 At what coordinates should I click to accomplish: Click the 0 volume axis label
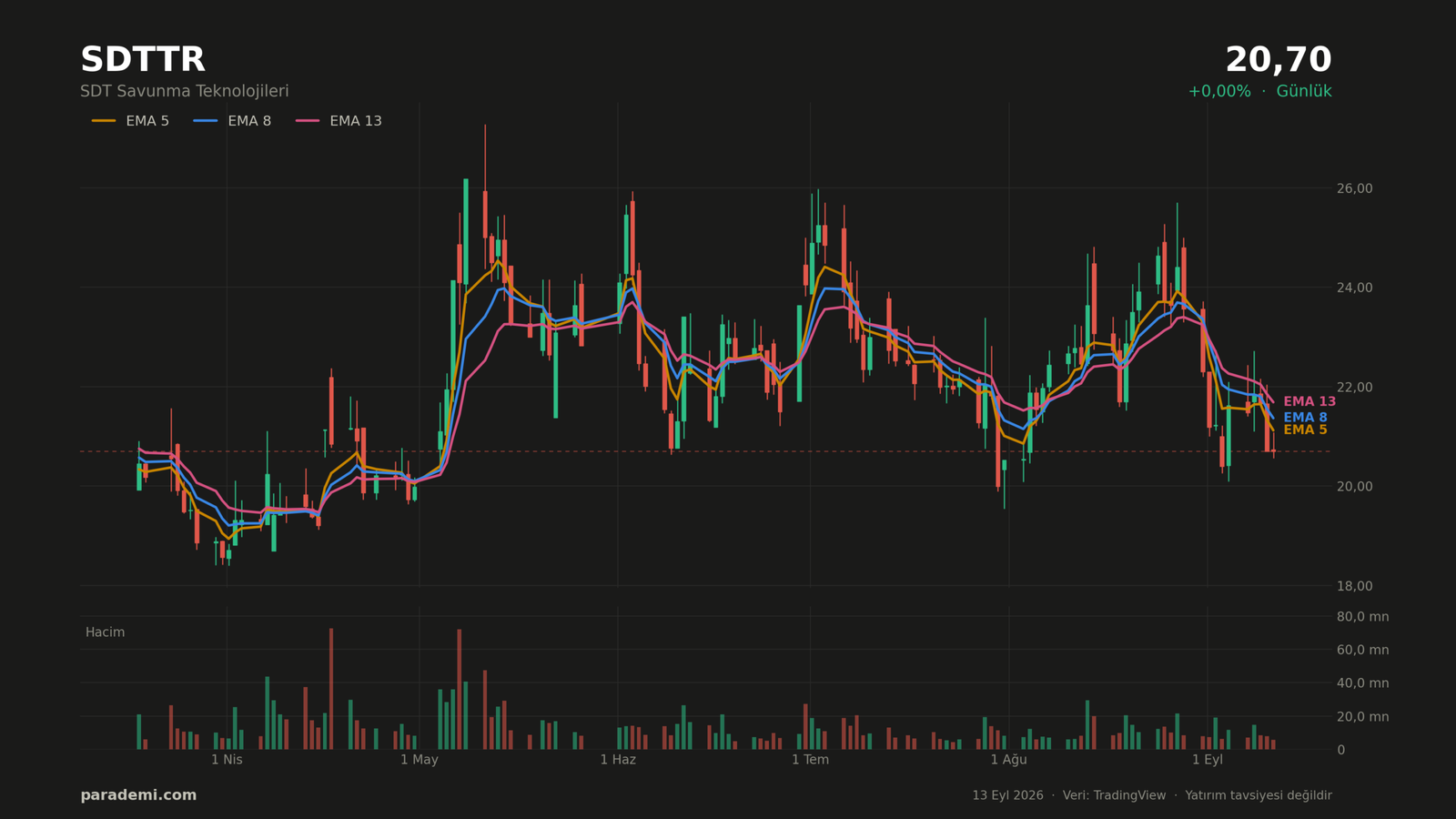click(x=1340, y=750)
